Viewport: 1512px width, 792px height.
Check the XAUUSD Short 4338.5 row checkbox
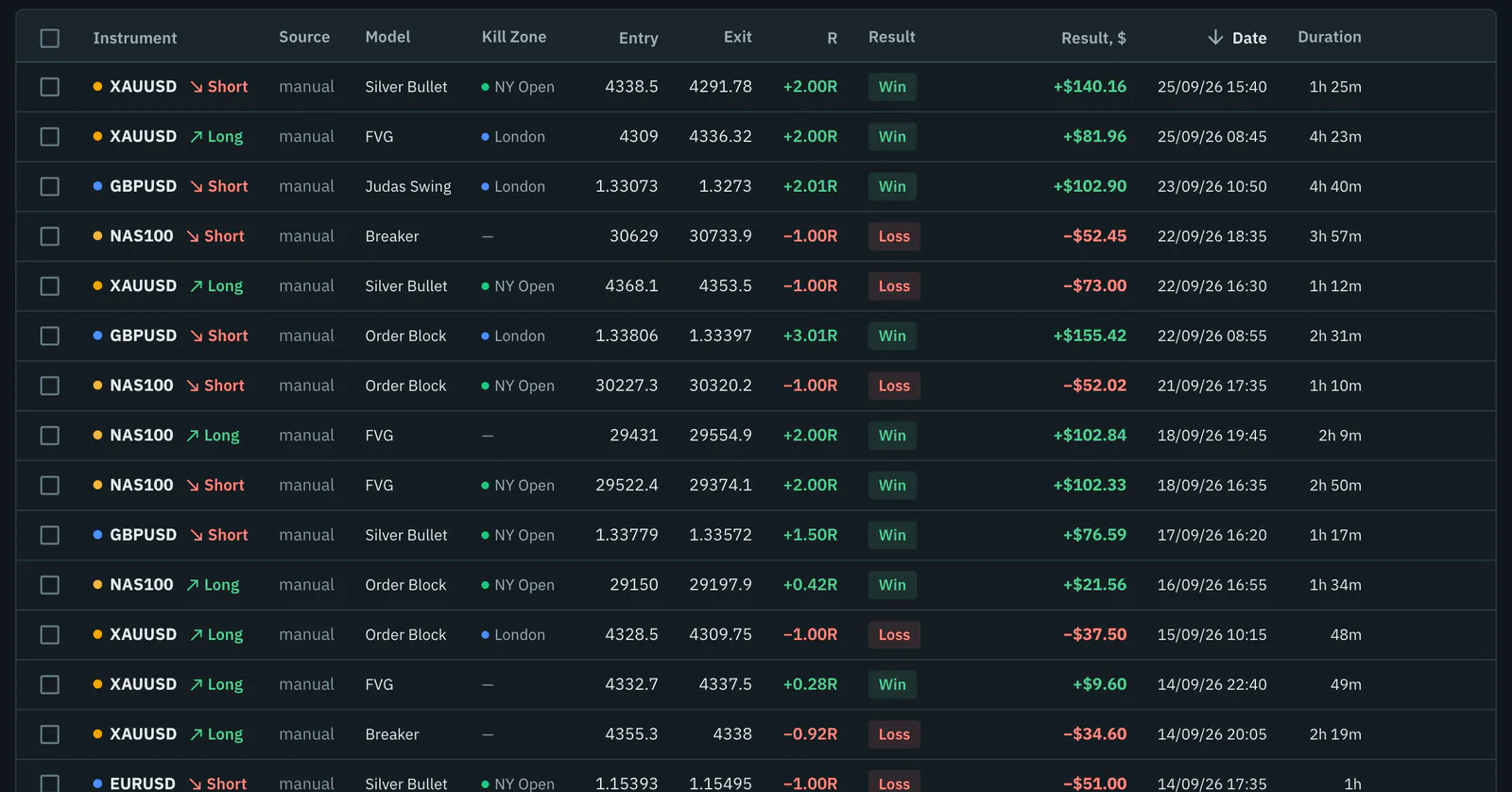tap(50, 87)
